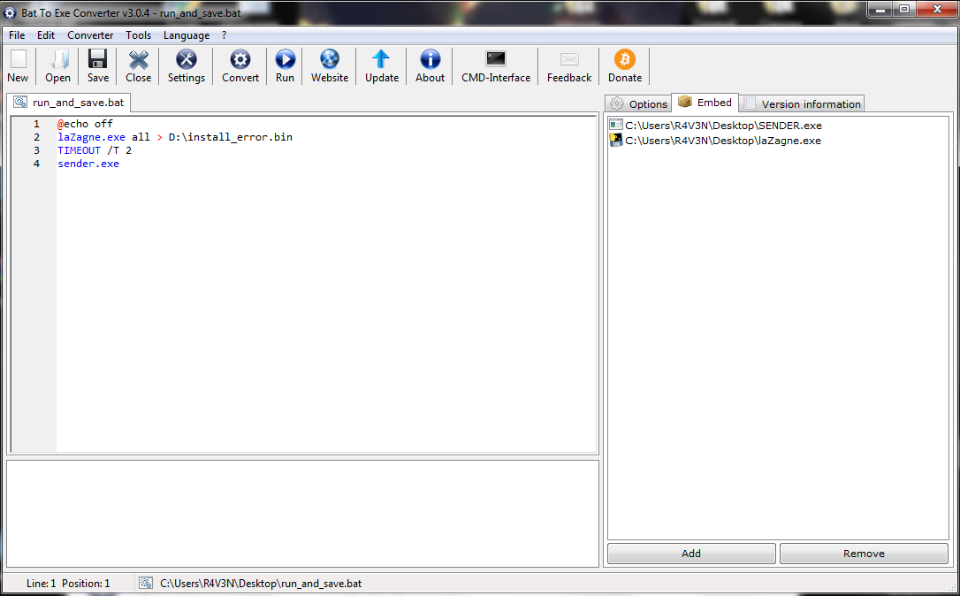Show the About info icon
960x596 pixels.
pyautogui.click(x=430, y=60)
